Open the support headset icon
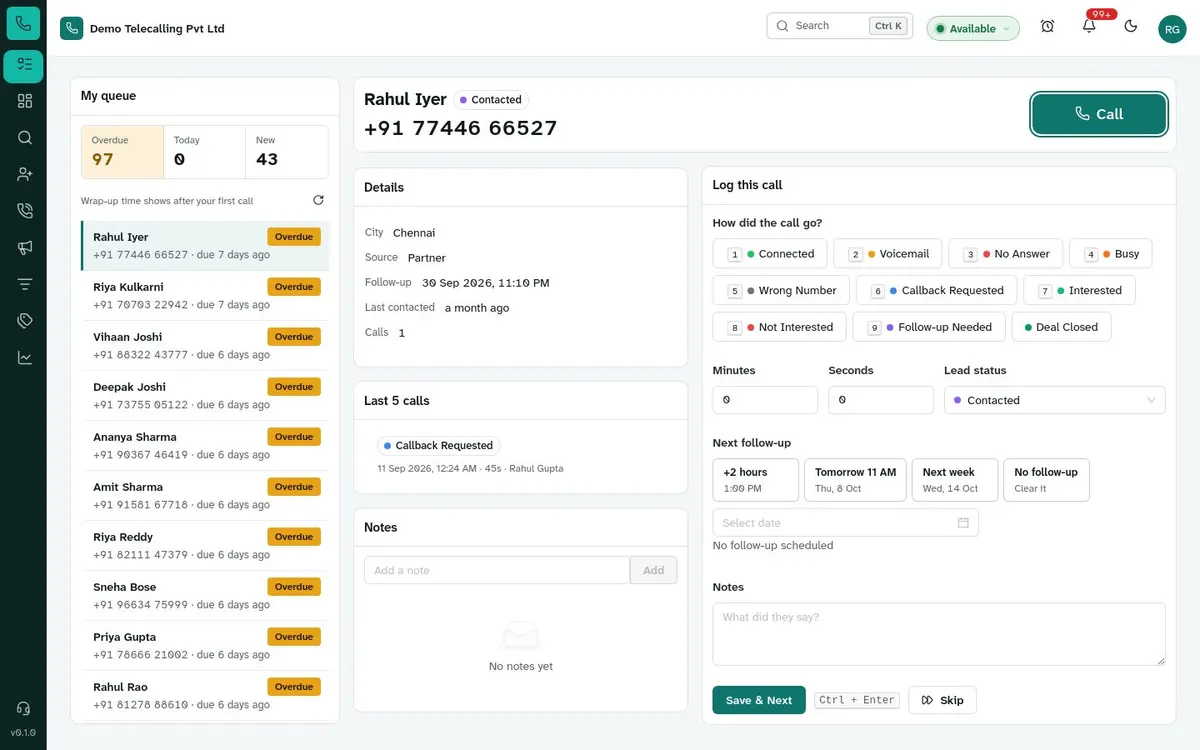Viewport: 1200px width, 750px height. tap(24, 708)
